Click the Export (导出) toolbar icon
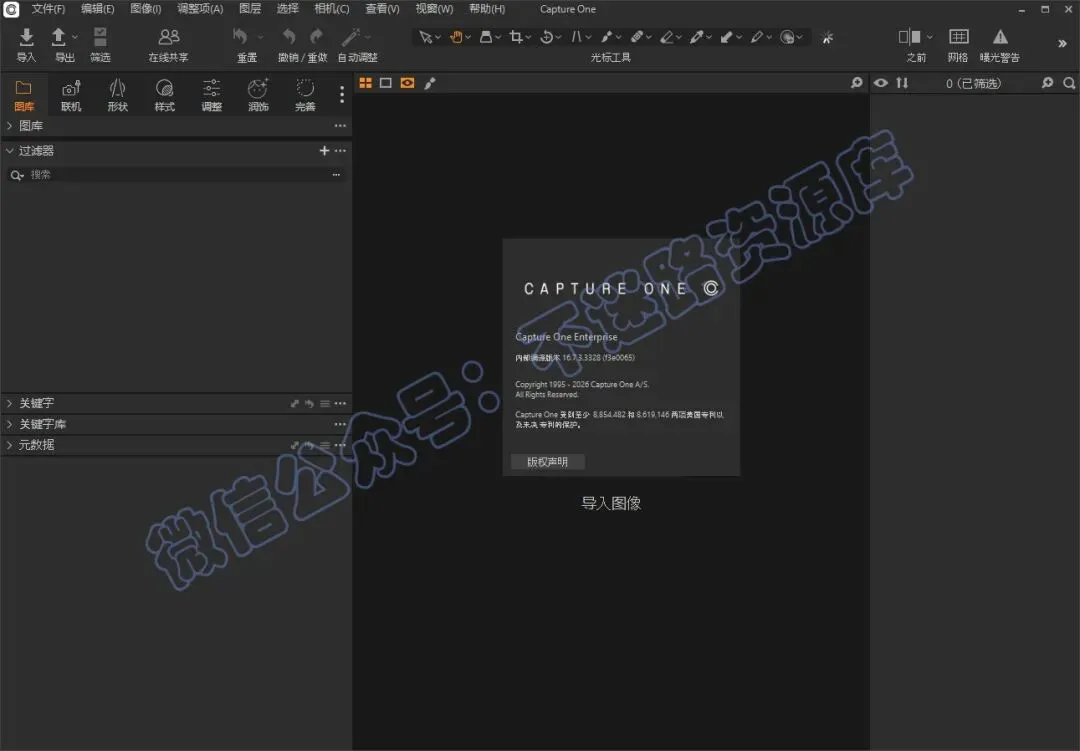Screen dimensions: 1080x751 coord(59,37)
